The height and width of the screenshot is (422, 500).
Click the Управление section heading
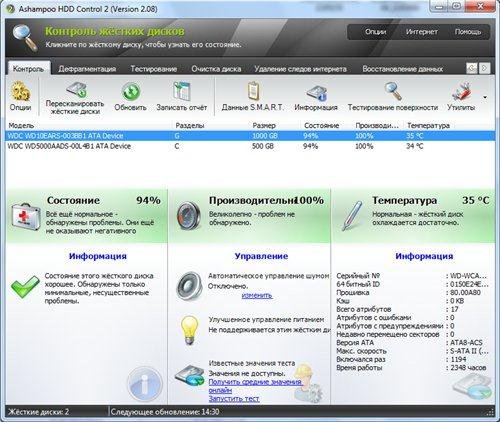point(261,256)
